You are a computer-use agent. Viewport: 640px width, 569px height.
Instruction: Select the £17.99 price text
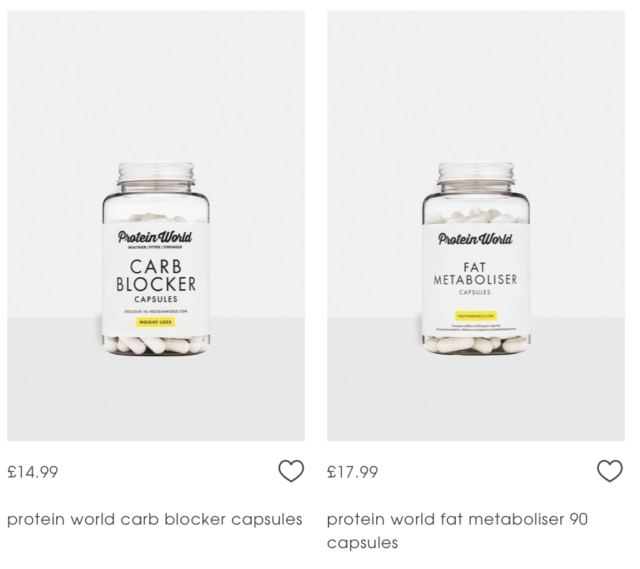353,472
